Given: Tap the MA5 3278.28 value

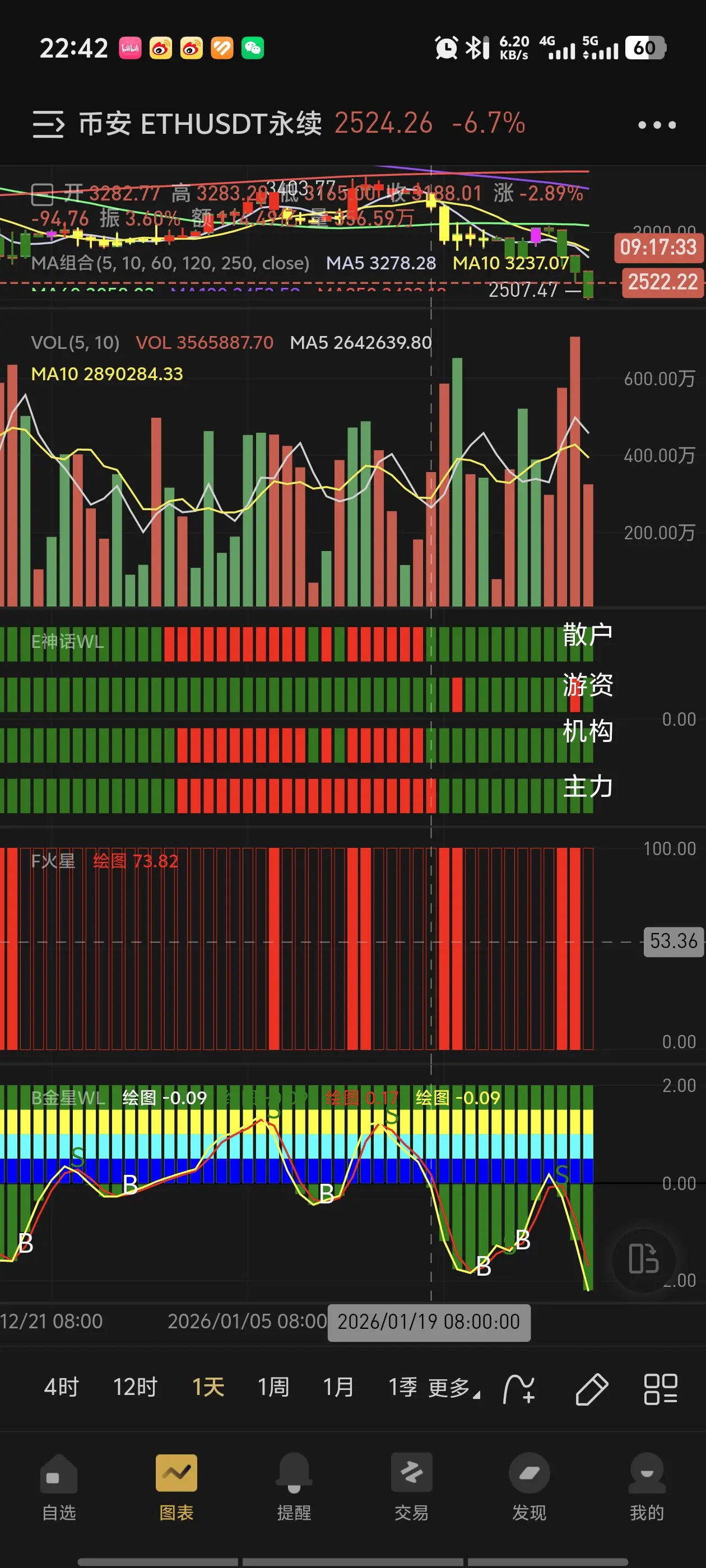Looking at the screenshot, I should 380,263.
